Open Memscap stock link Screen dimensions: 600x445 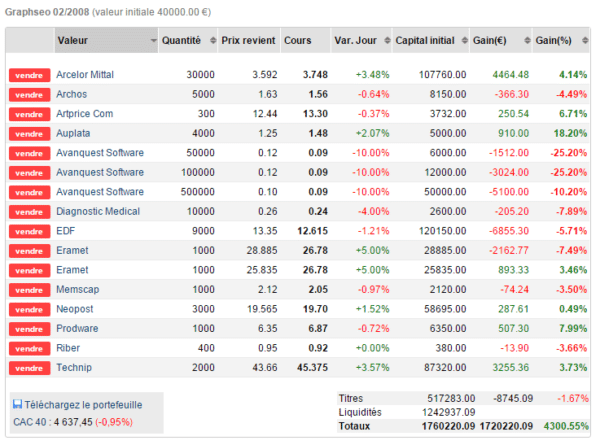pos(78,289)
